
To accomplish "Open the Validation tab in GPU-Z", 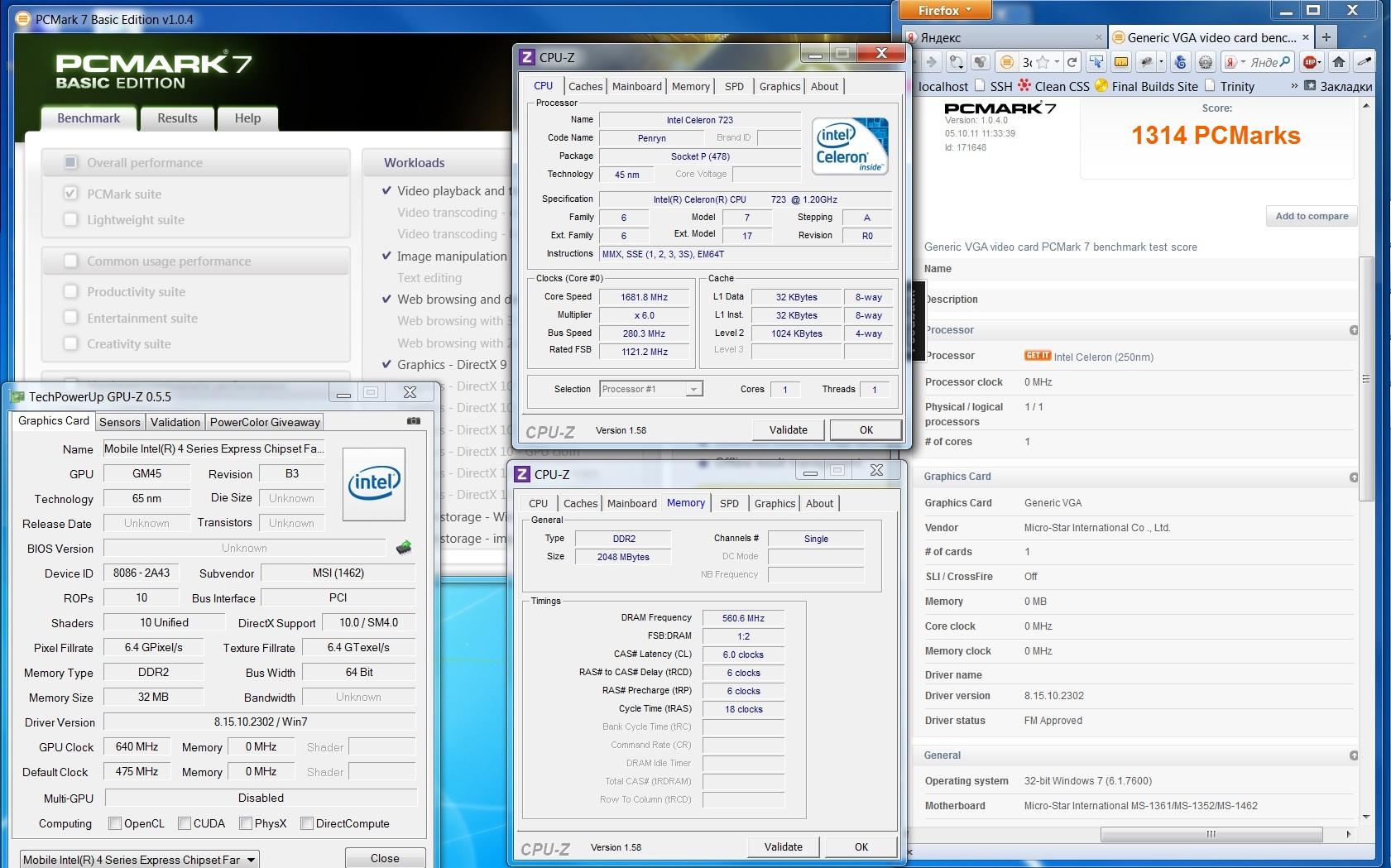I will [x=175, y=422].
